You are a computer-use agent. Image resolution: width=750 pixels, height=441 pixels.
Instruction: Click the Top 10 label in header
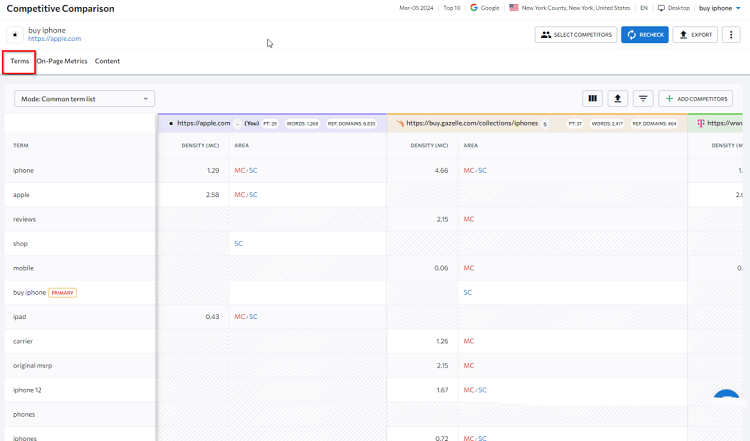pyautogui.click(x=452, y=8)
